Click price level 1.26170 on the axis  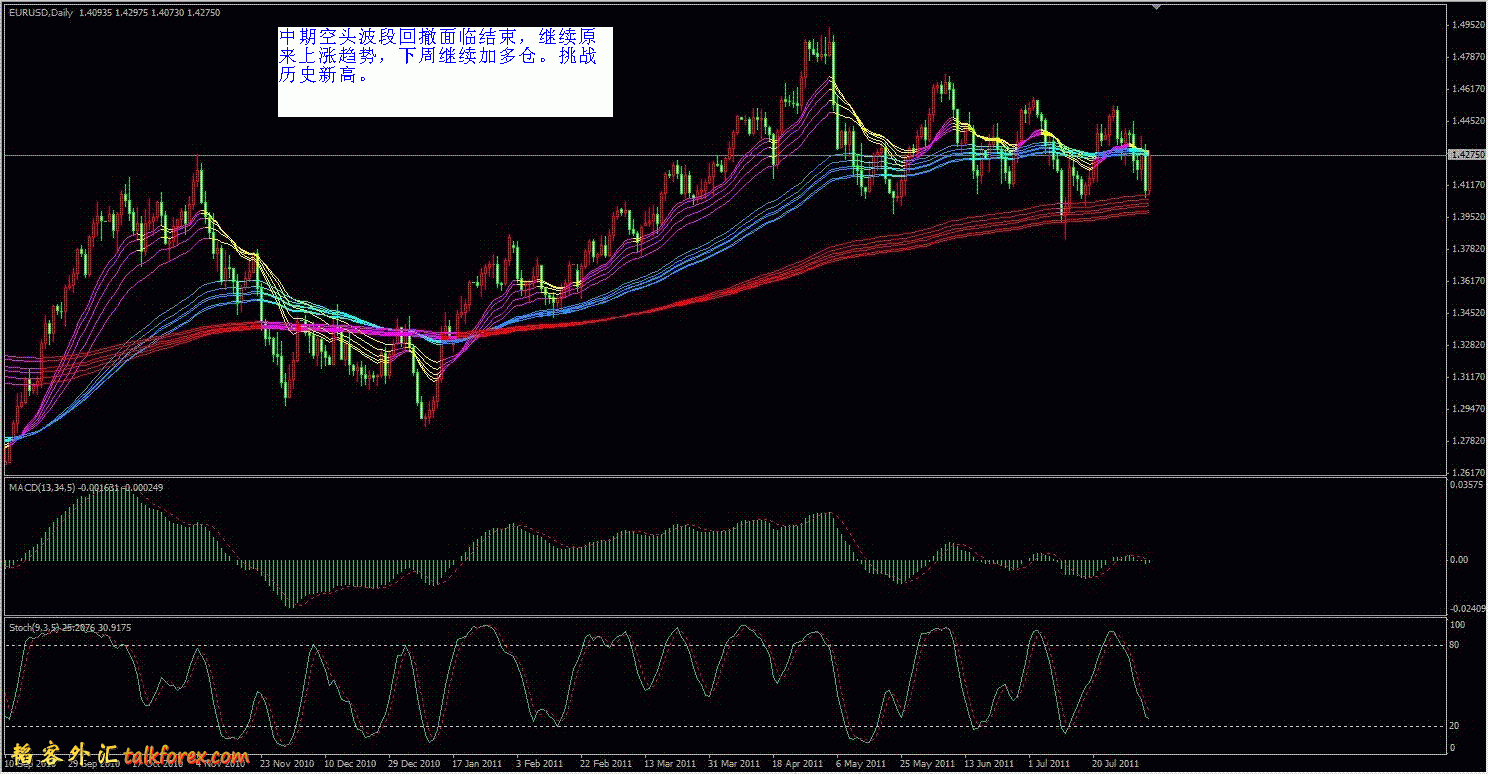point(1467,472)
